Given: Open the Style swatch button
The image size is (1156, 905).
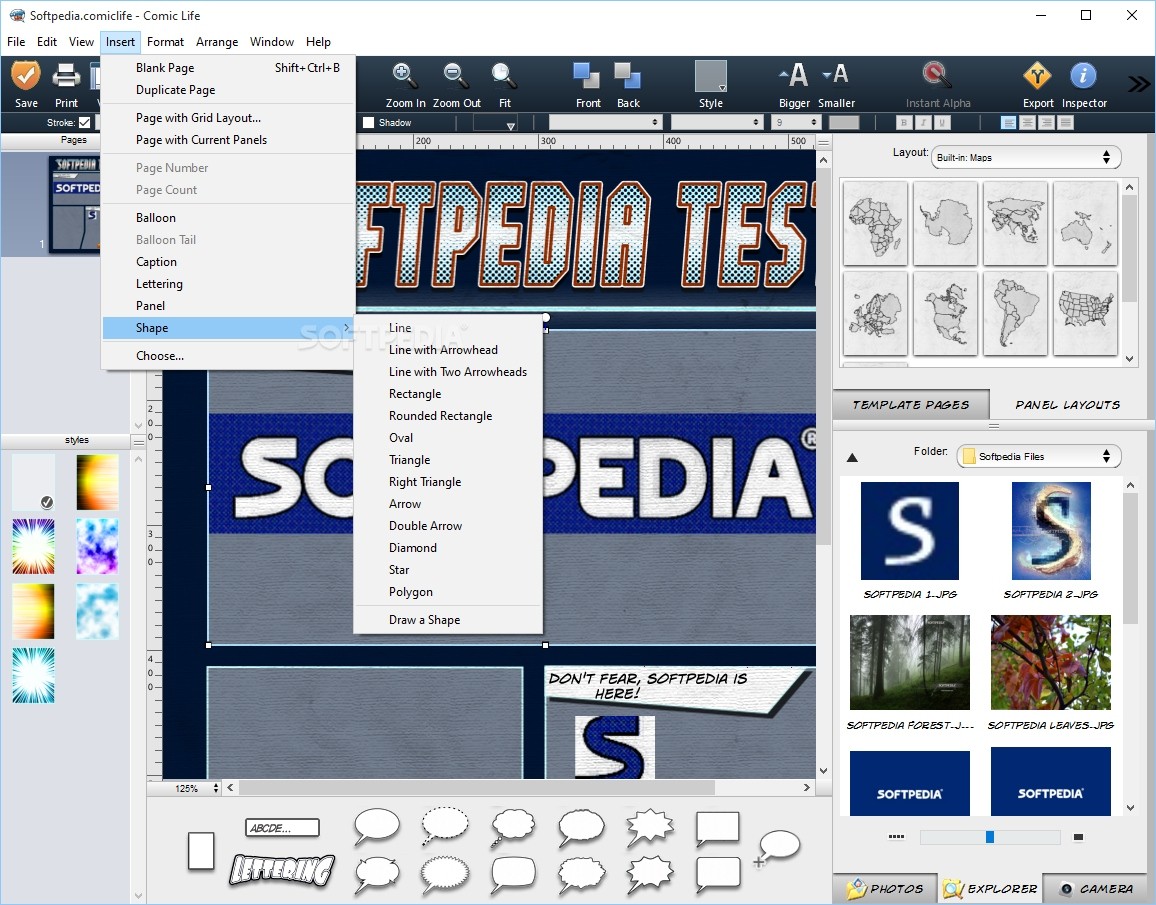Looking at the screenshot, I should point(711,76).
